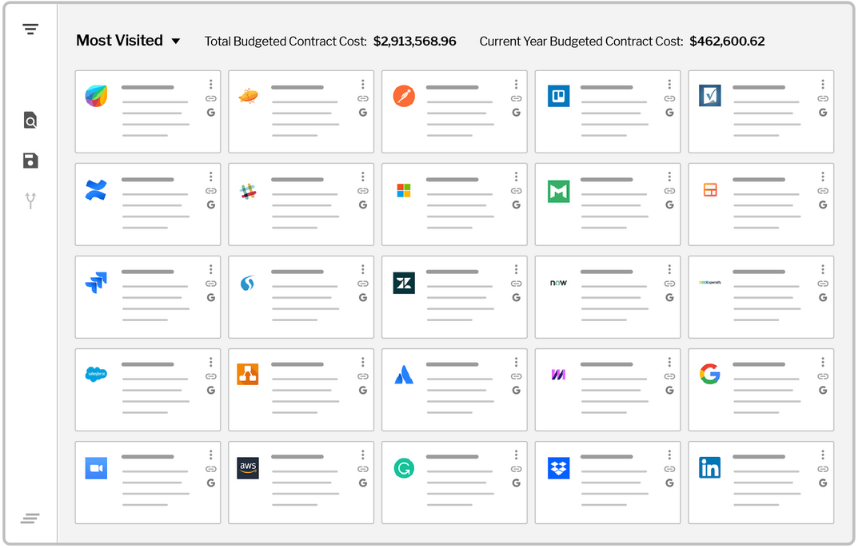Open the Grammarly app card
This screenshot has width=858, height=548.
tap(454, 482)
